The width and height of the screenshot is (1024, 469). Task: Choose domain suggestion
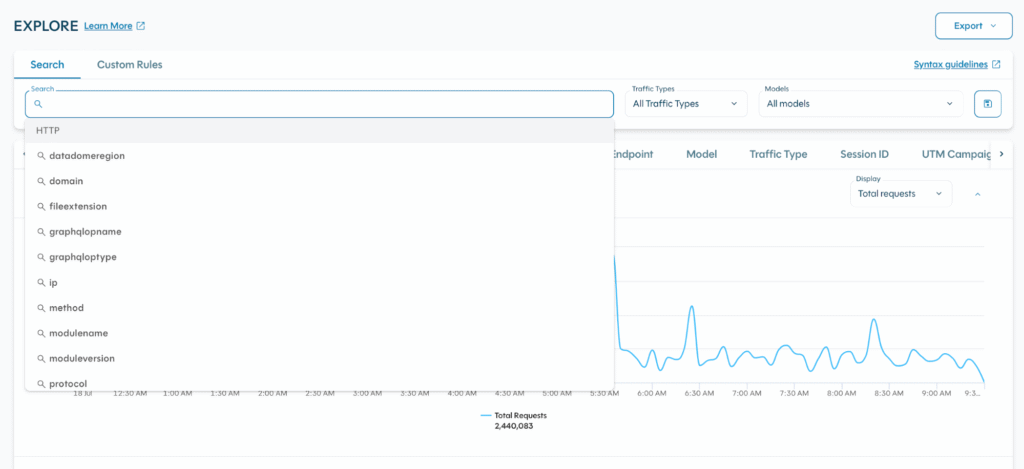pyautogui.click(x=319, y=181)
